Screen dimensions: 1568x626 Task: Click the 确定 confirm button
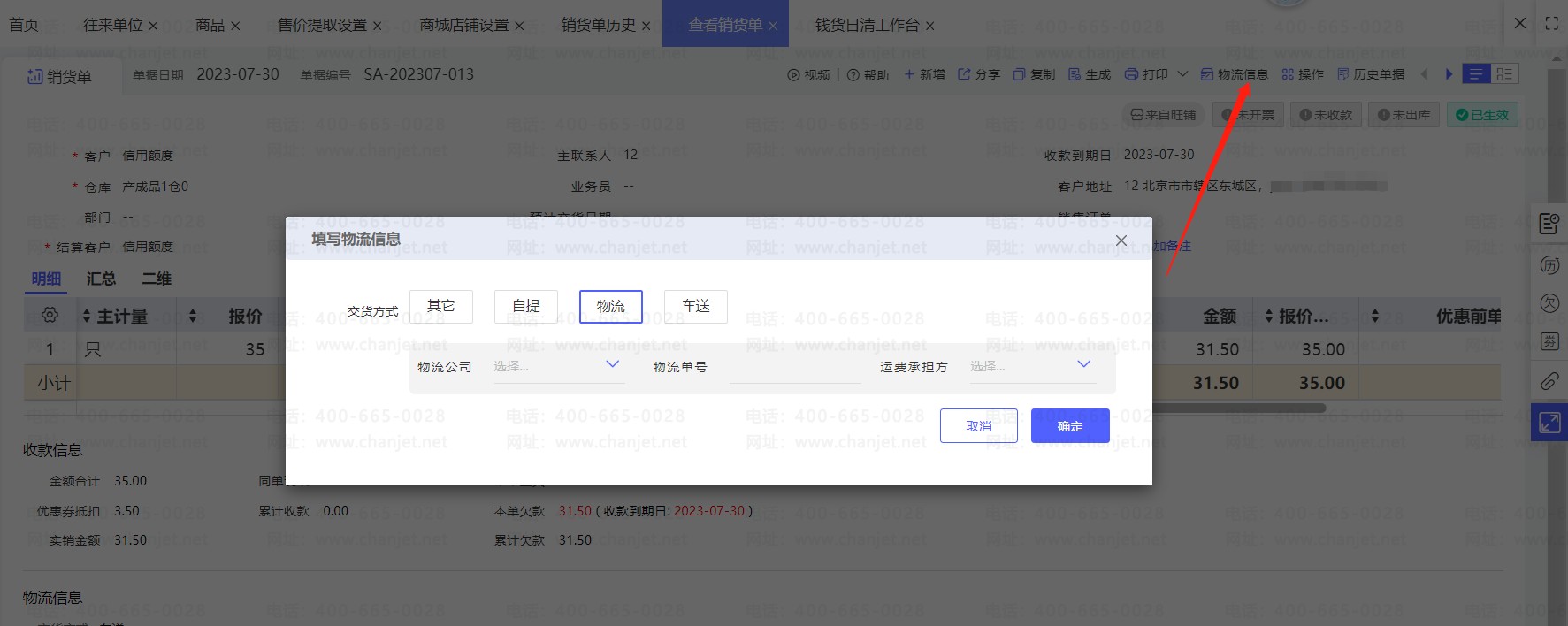[1069, 426]
